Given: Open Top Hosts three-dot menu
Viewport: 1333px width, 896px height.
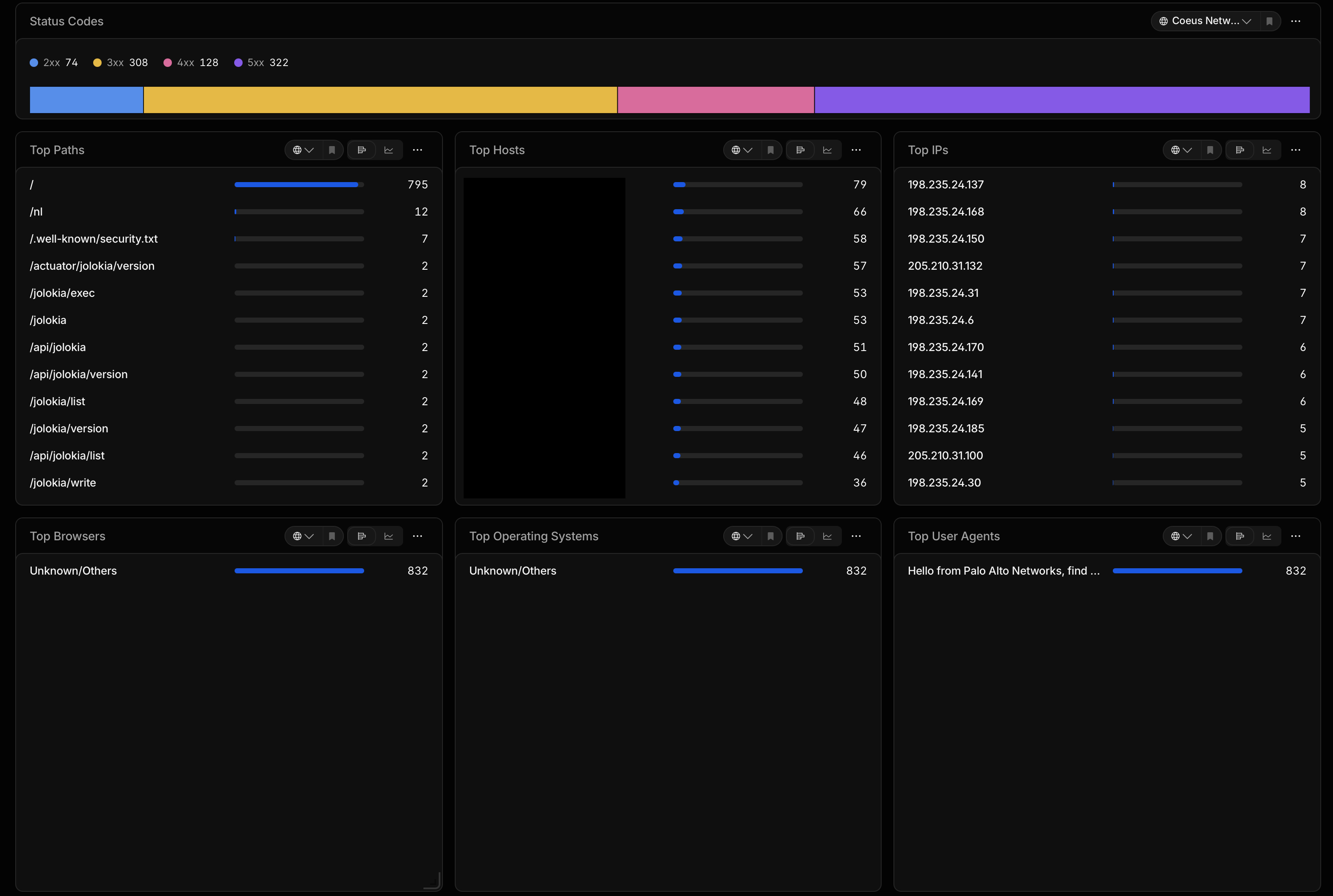Looking at the screenshot, I should pyautogui.click(x=856, y=150).
